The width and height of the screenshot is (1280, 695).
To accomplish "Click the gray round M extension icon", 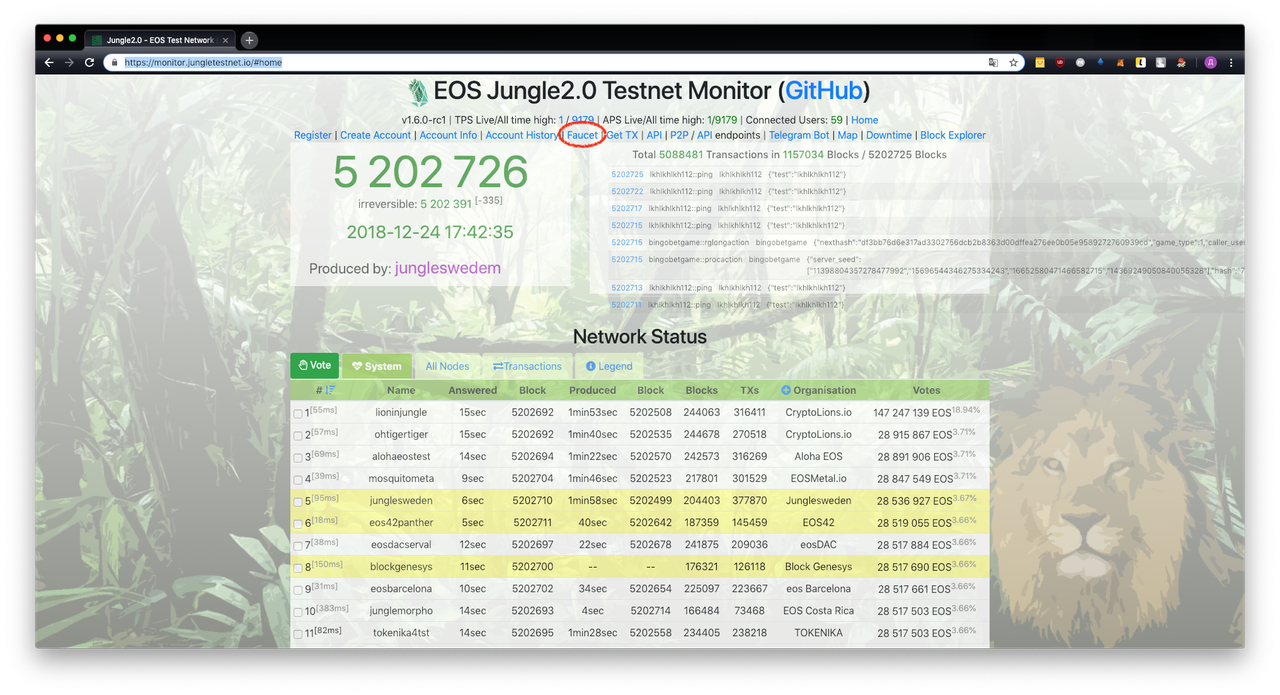I will [x=1080, y=62].
